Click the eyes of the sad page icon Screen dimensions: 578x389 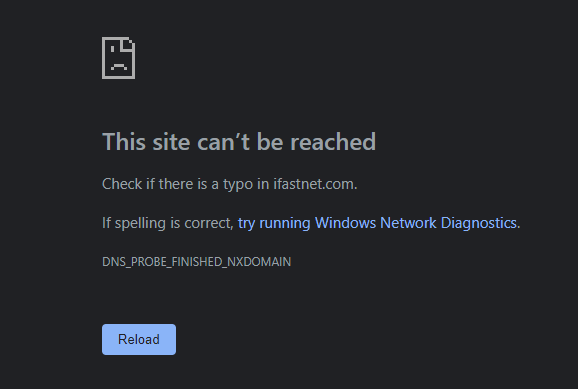[119, 50]
